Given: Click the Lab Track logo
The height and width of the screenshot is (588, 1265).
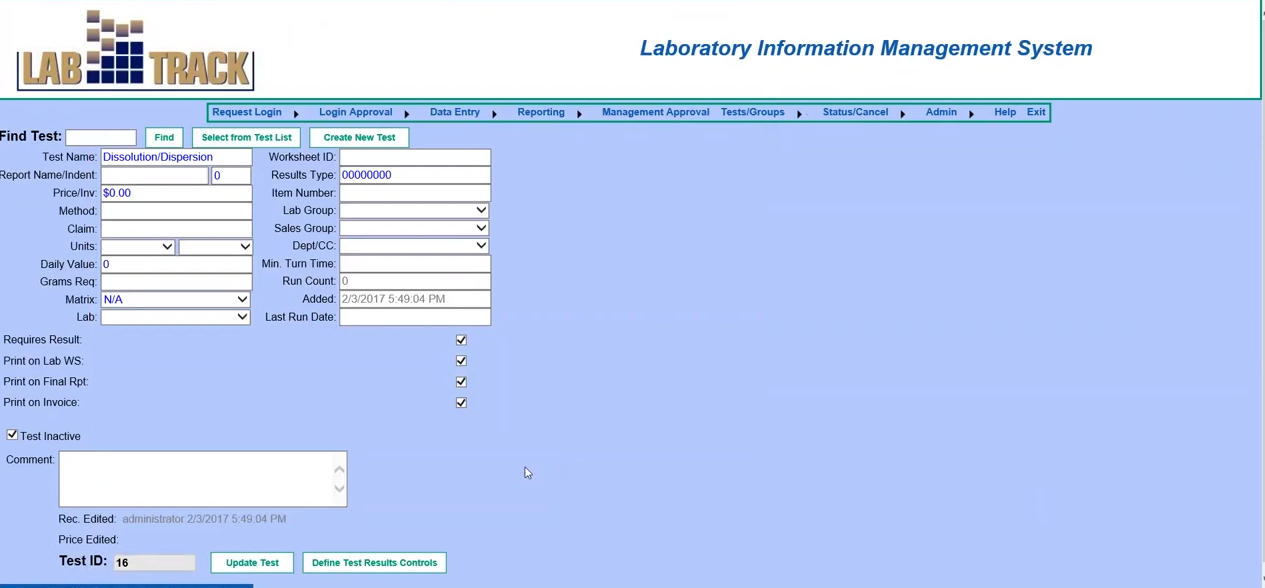Looking at the screenshot, I should click(x=134, y=48).
